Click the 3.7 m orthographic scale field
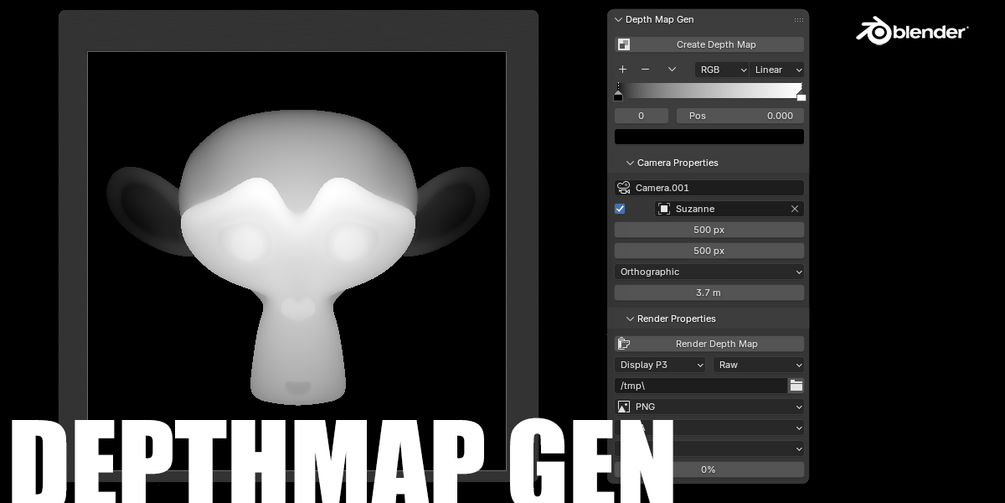This screenshot has height=503, width=1005. (709, 293)
